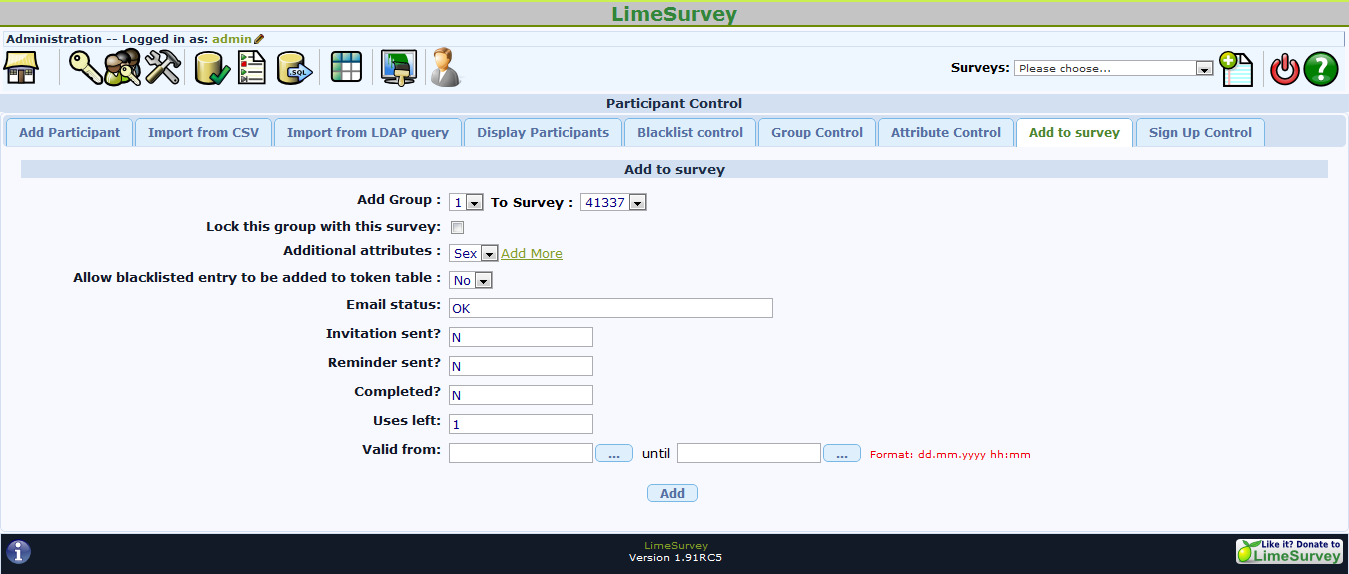Open the To Survey 41337 dropdown

point(613,202)
